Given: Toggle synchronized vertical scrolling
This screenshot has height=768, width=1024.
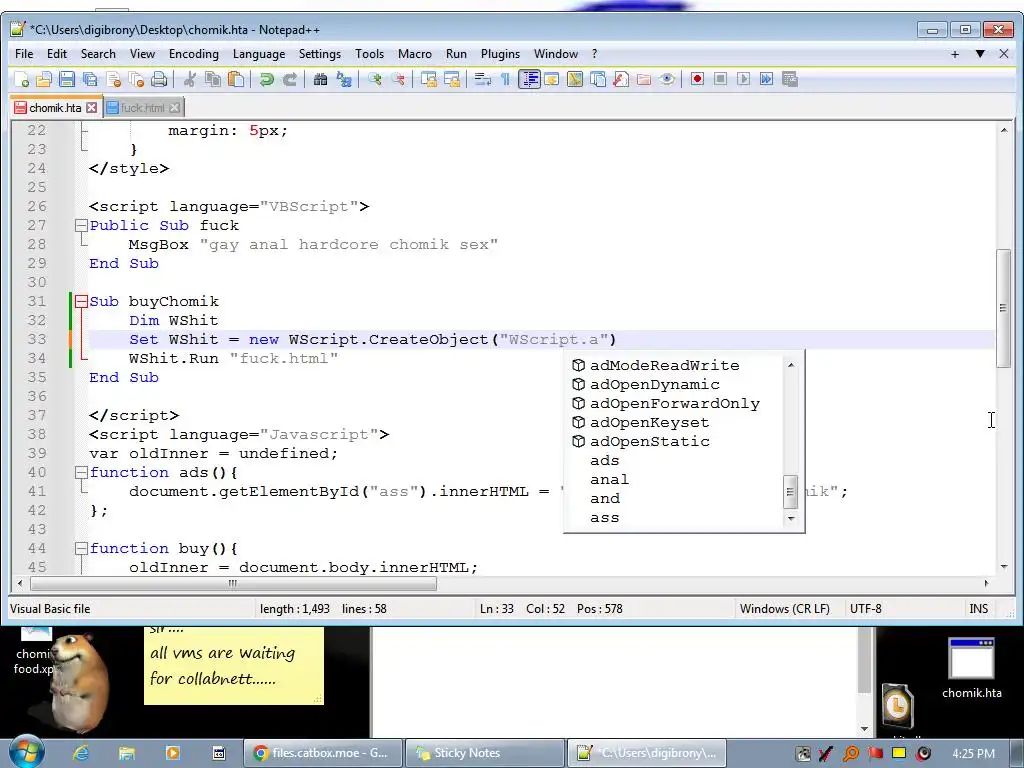Looking at the screenshot, I should (x=428, y=80).
